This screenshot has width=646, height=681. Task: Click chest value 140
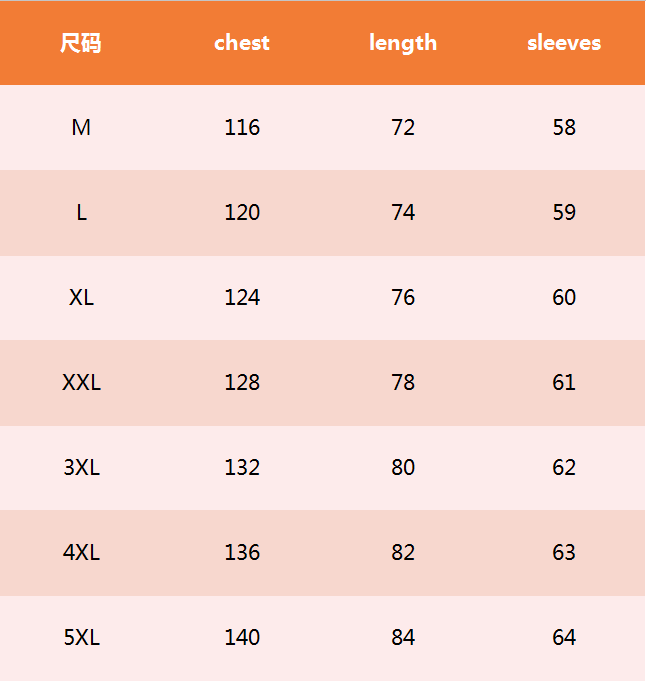pos(242,638)
